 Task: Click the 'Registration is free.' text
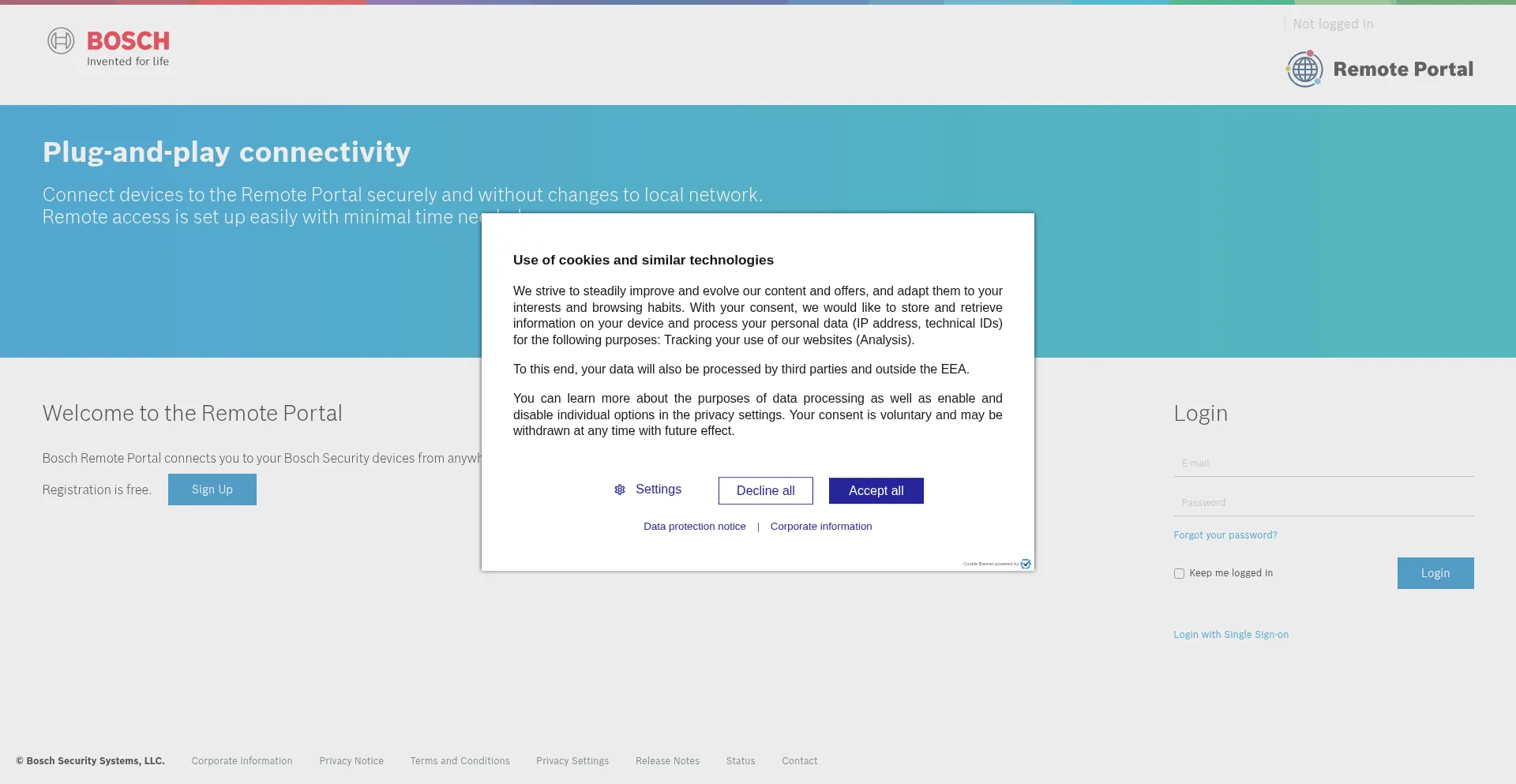tap(97, 490)
